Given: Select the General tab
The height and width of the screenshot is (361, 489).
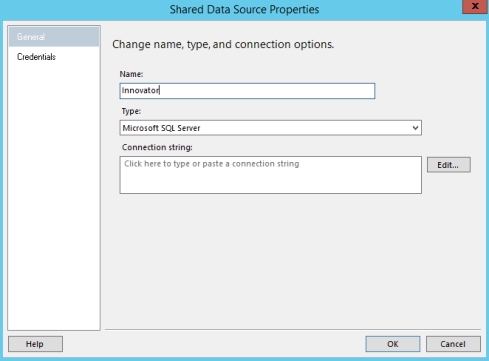Looking at the screenshot, I should tap(54, 37).
